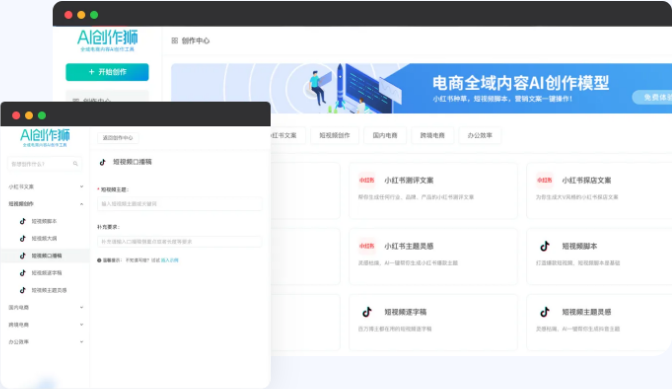Click the 短视频主题 input field
672x389 pixels.
180,204
